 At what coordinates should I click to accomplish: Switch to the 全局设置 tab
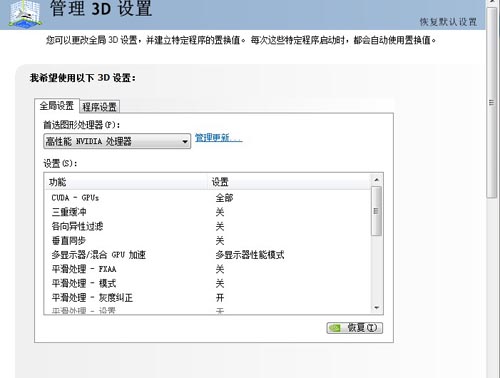point(57,106)
